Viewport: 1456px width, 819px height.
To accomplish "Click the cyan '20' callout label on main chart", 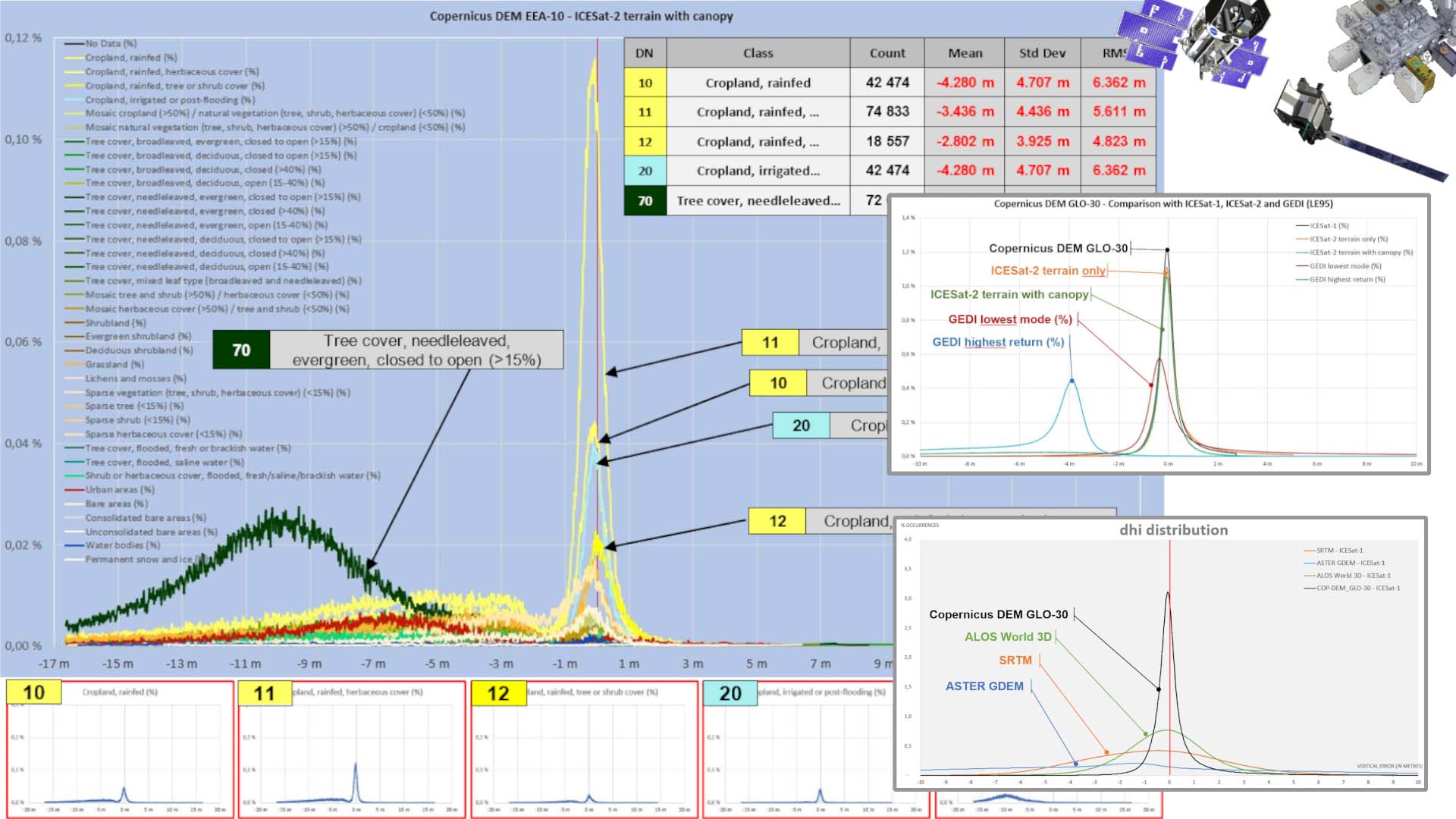I will (801, 425).
